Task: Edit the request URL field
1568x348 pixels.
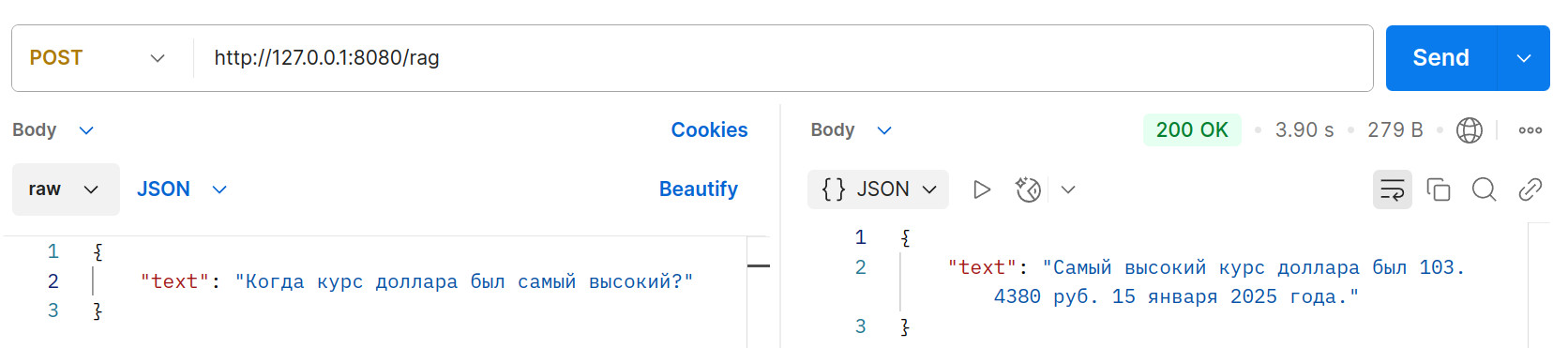Action: tap(782, 58)
